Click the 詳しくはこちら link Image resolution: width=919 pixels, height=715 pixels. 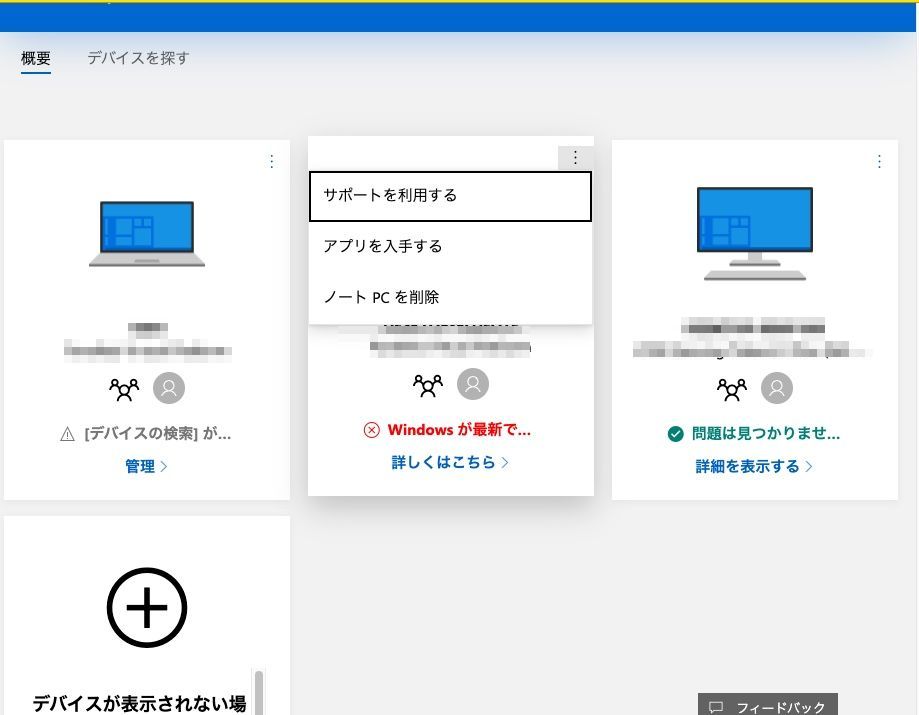click(x=450, y=462)
